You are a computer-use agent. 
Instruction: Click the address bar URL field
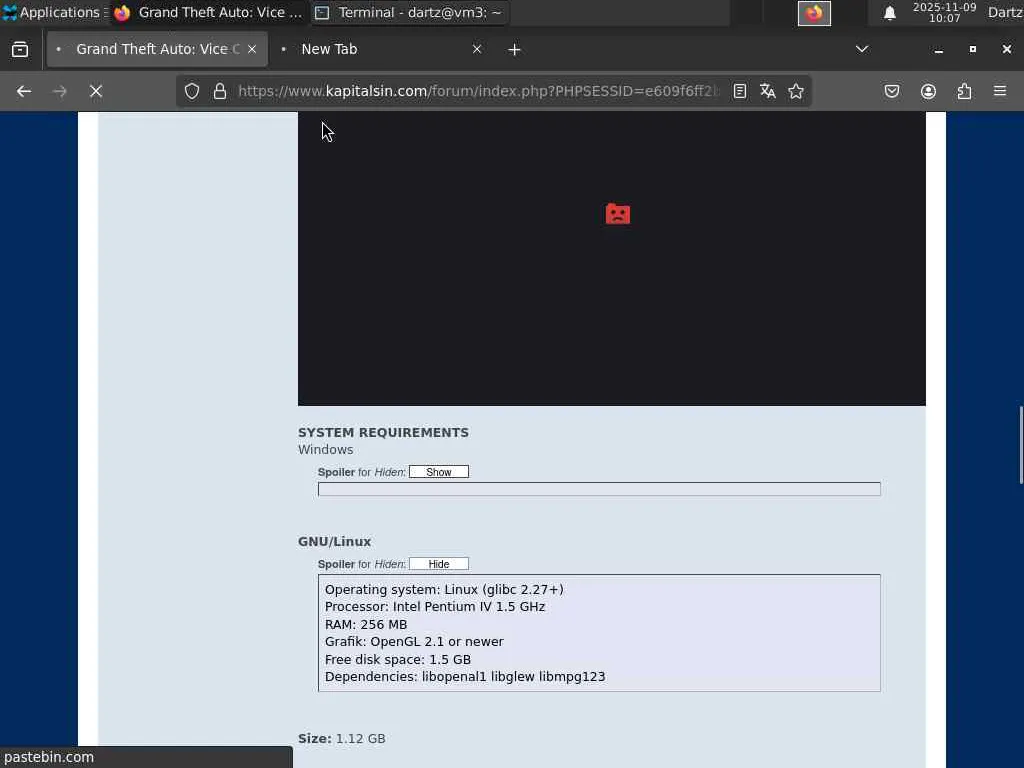click(x=478, y=91)
